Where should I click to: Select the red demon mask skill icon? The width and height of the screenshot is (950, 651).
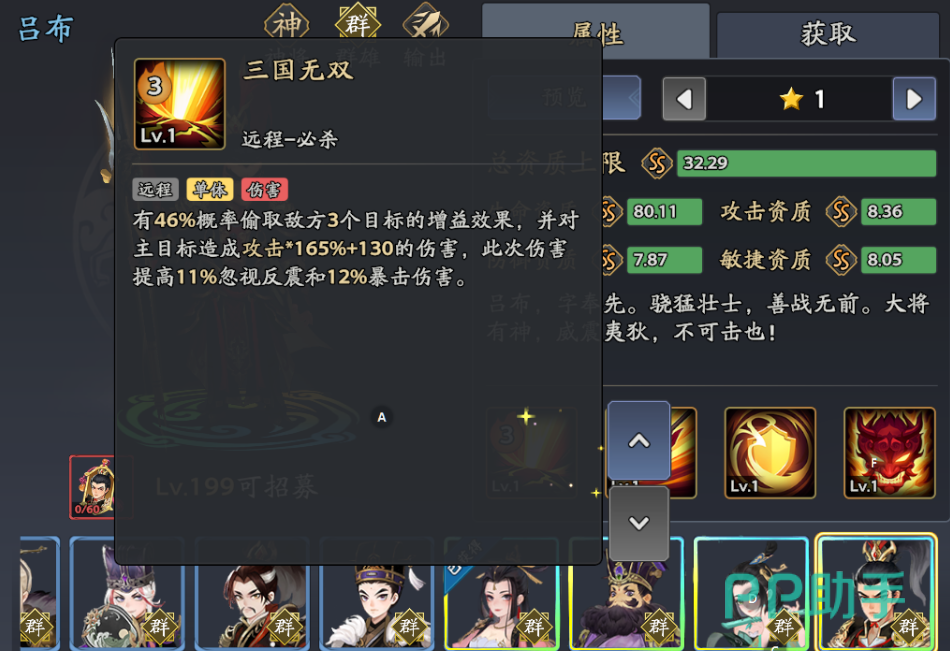click(889, 453)
